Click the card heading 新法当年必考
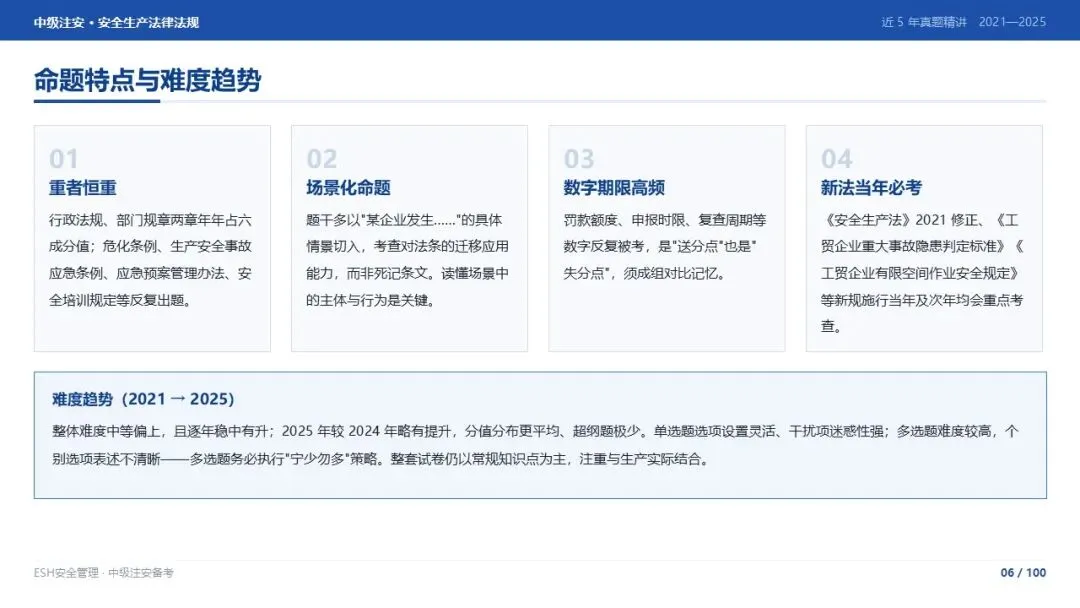1080x608 pixels. point(871,187)
